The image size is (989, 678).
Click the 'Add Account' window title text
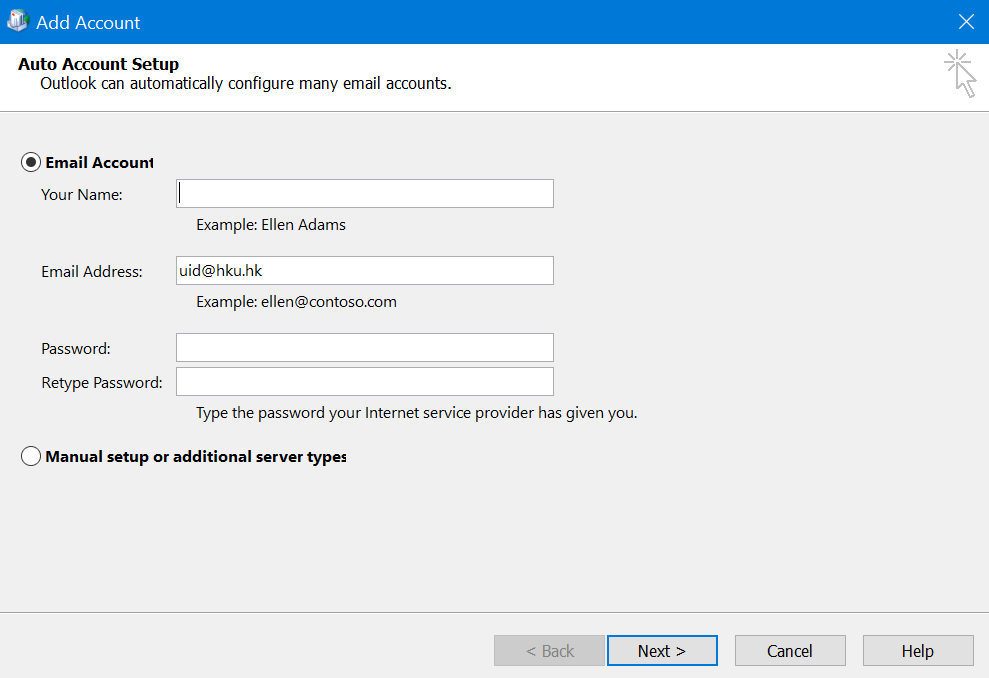click(88, 22)
